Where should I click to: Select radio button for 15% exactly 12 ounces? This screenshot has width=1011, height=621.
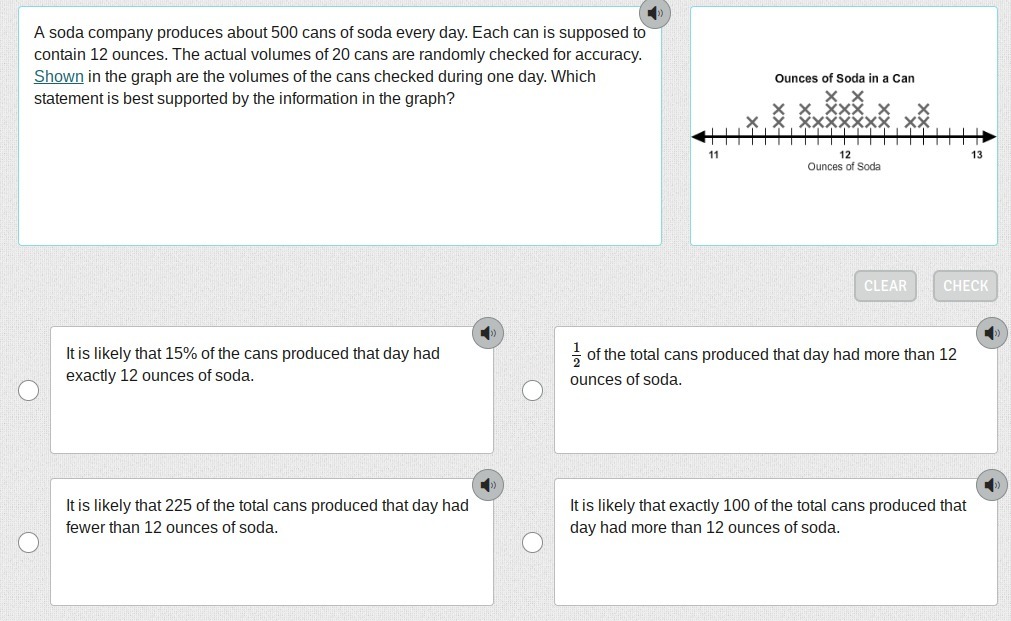click(x=28, y=390)
